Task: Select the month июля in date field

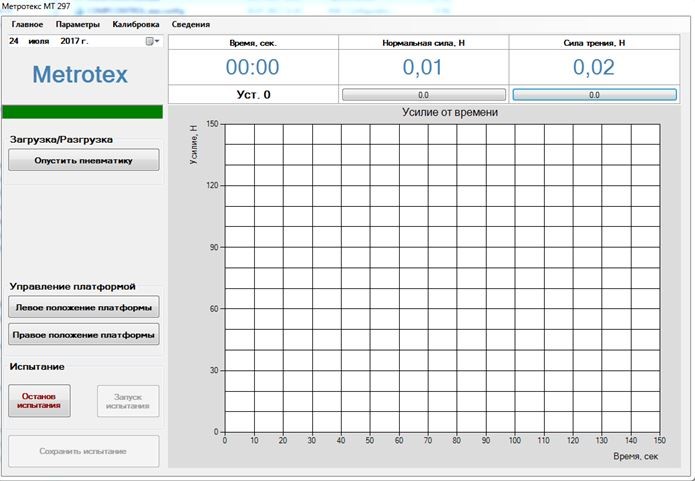Action: (x=39, y=41)
